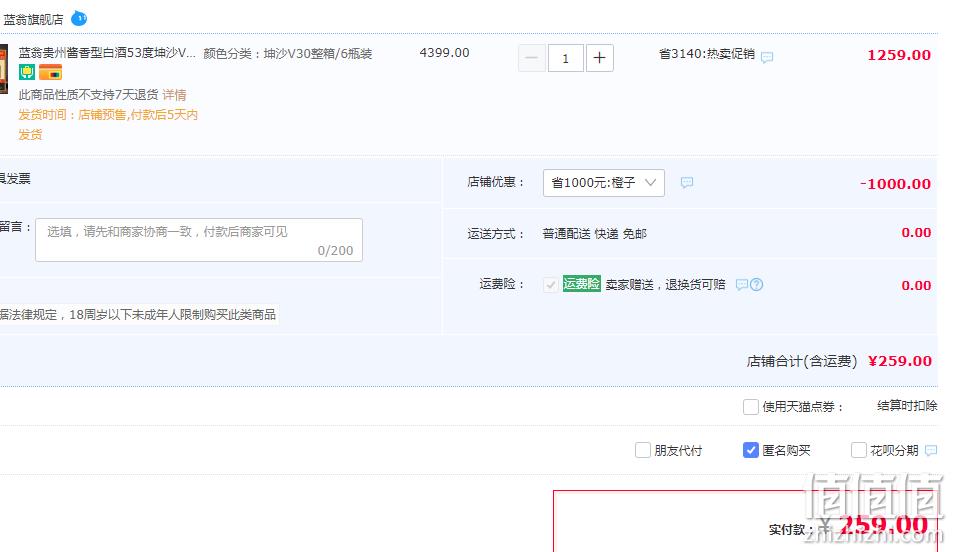Open the 蓝翁旗舰店 store link
The height and width of the screenshot is (552, 953).
(33, 19)
